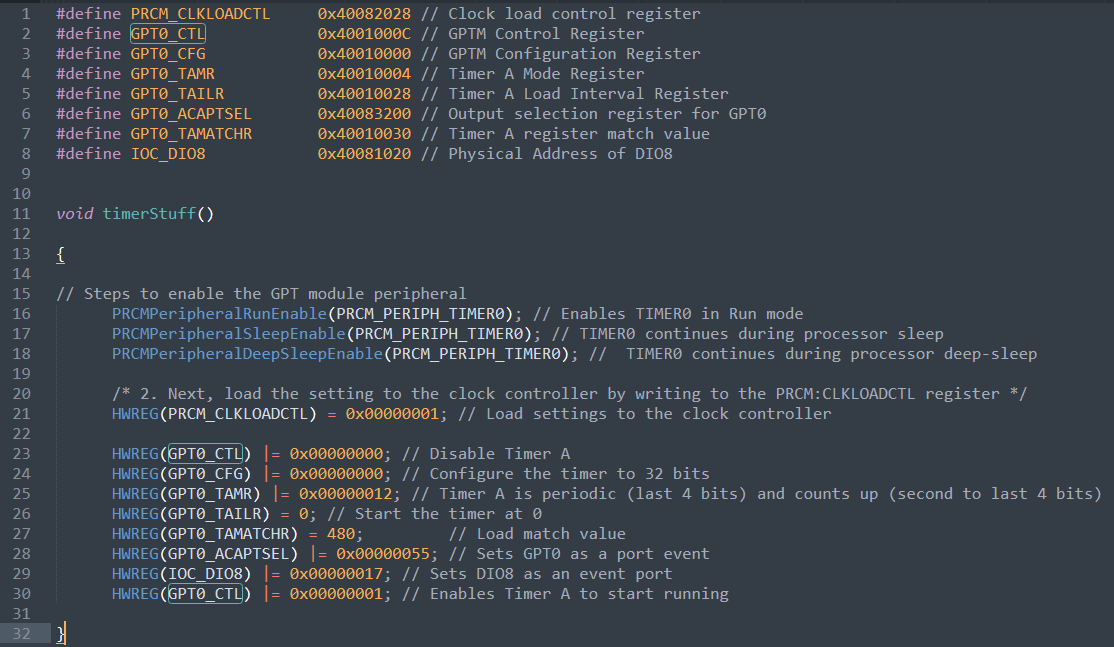1114x647 pixels.
Task: Click the GPT0_CTL argument on line 30
Action: [205, 594]
